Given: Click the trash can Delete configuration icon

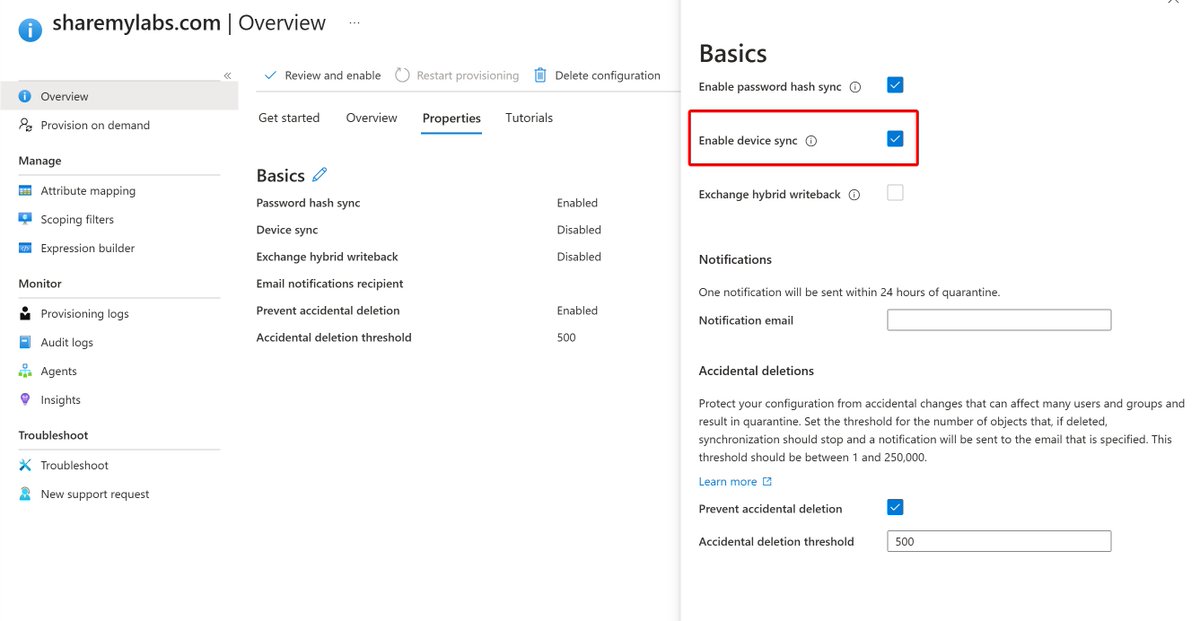Looking at the screenshot, I should pos(540,75).
